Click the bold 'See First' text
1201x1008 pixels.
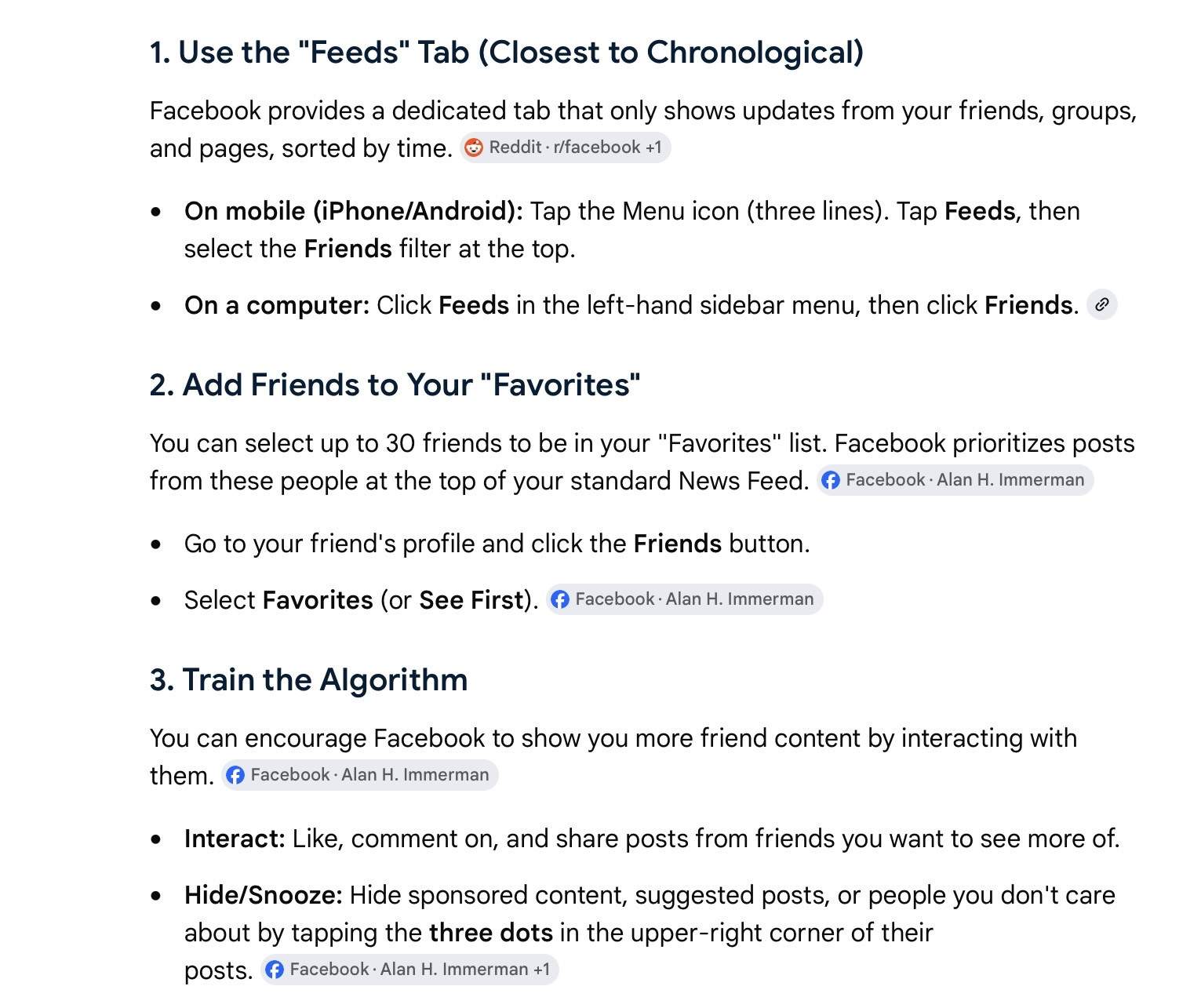(x=471, y=600)
